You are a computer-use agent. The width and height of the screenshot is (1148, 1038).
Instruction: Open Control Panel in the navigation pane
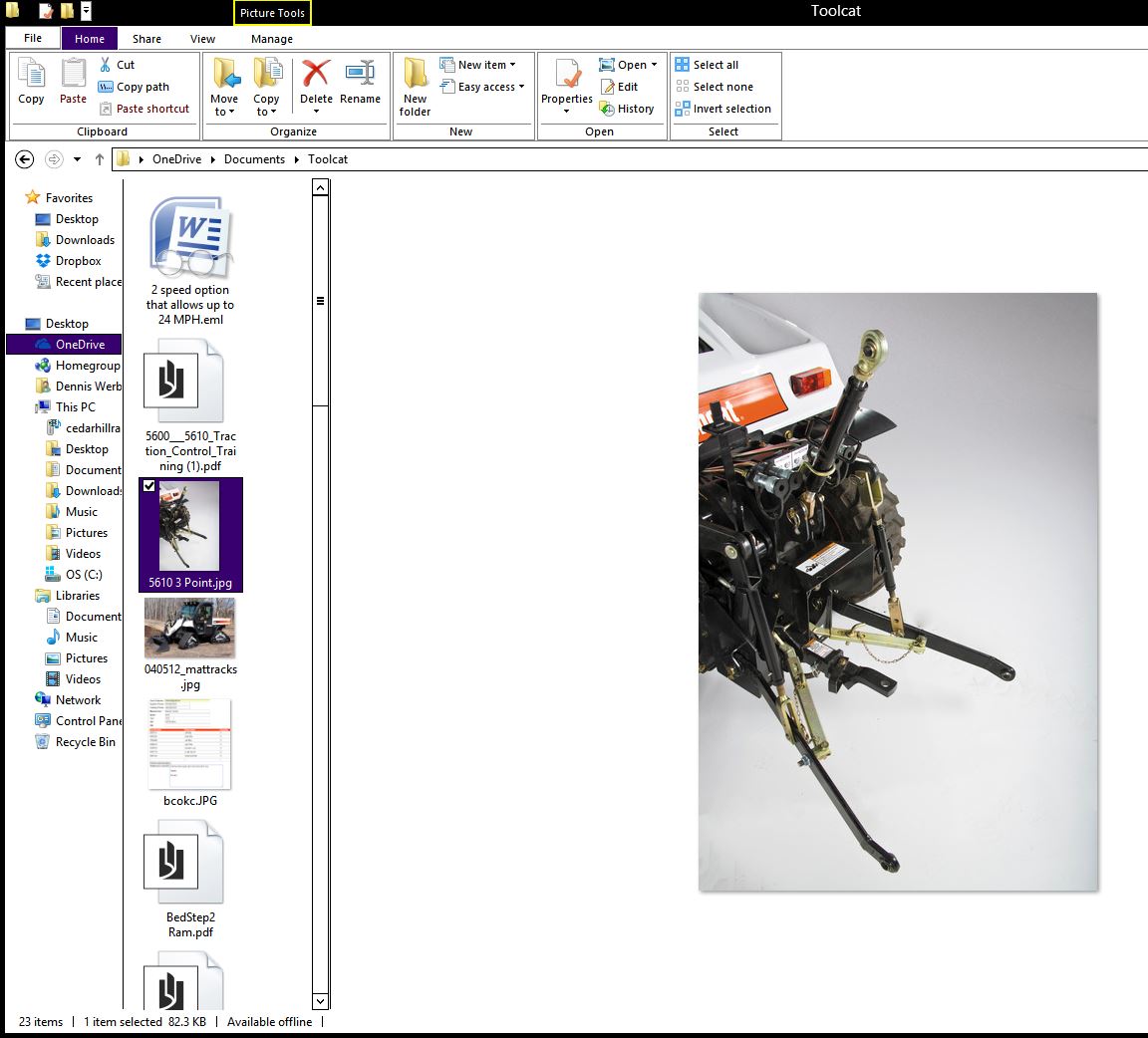pyautogui.click(x=78, y=721)
